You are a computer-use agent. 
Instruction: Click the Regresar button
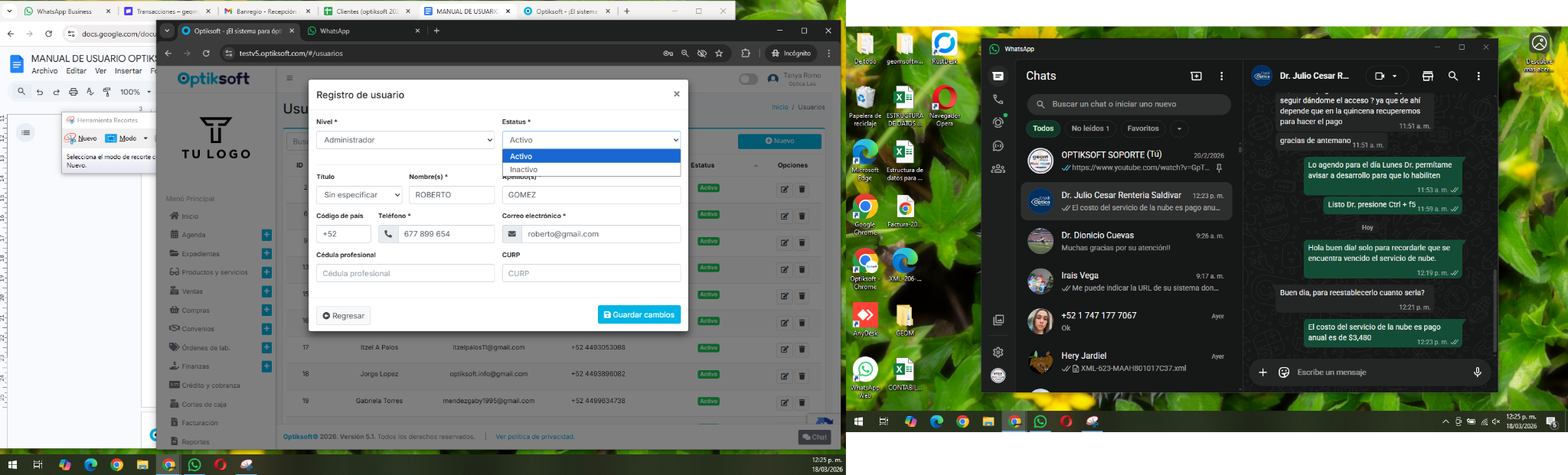[343, 316]
